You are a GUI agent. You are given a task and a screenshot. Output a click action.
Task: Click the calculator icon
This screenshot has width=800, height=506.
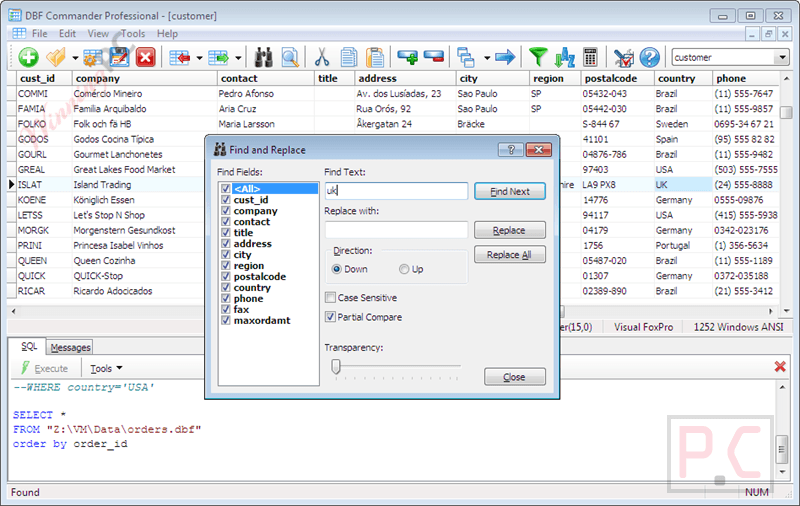pos(590,58)
